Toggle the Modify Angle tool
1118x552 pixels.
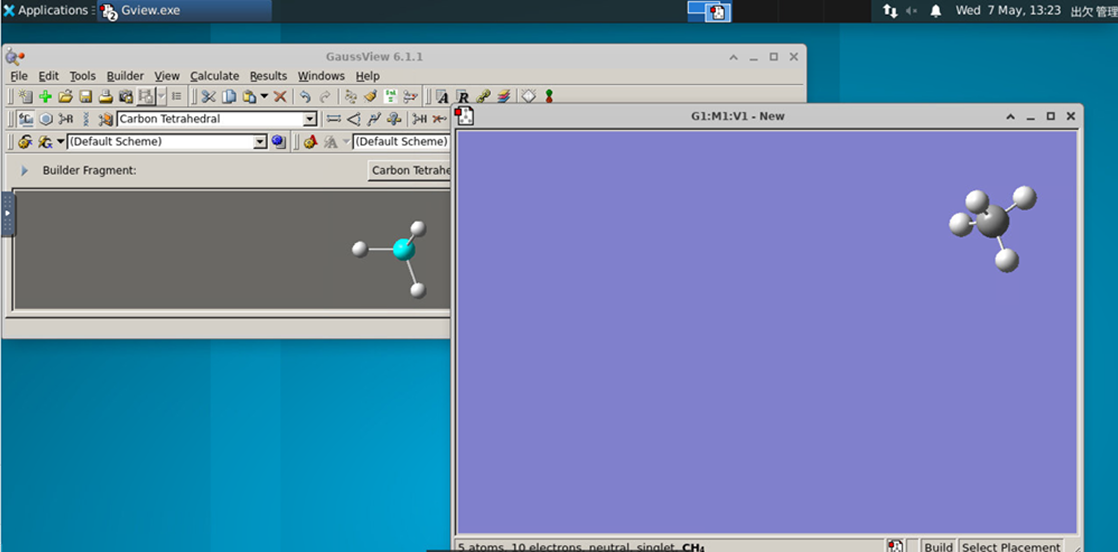tap(353, 119)
